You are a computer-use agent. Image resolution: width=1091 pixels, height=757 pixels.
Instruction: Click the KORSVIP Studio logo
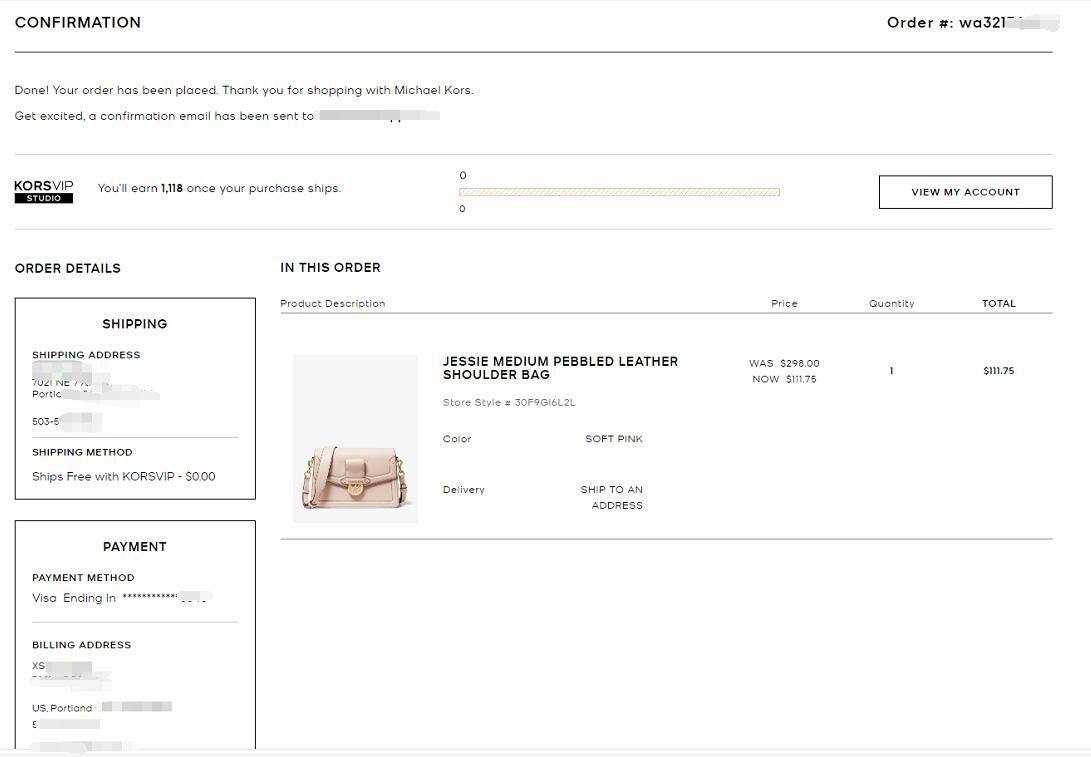[x=44, y=191]
